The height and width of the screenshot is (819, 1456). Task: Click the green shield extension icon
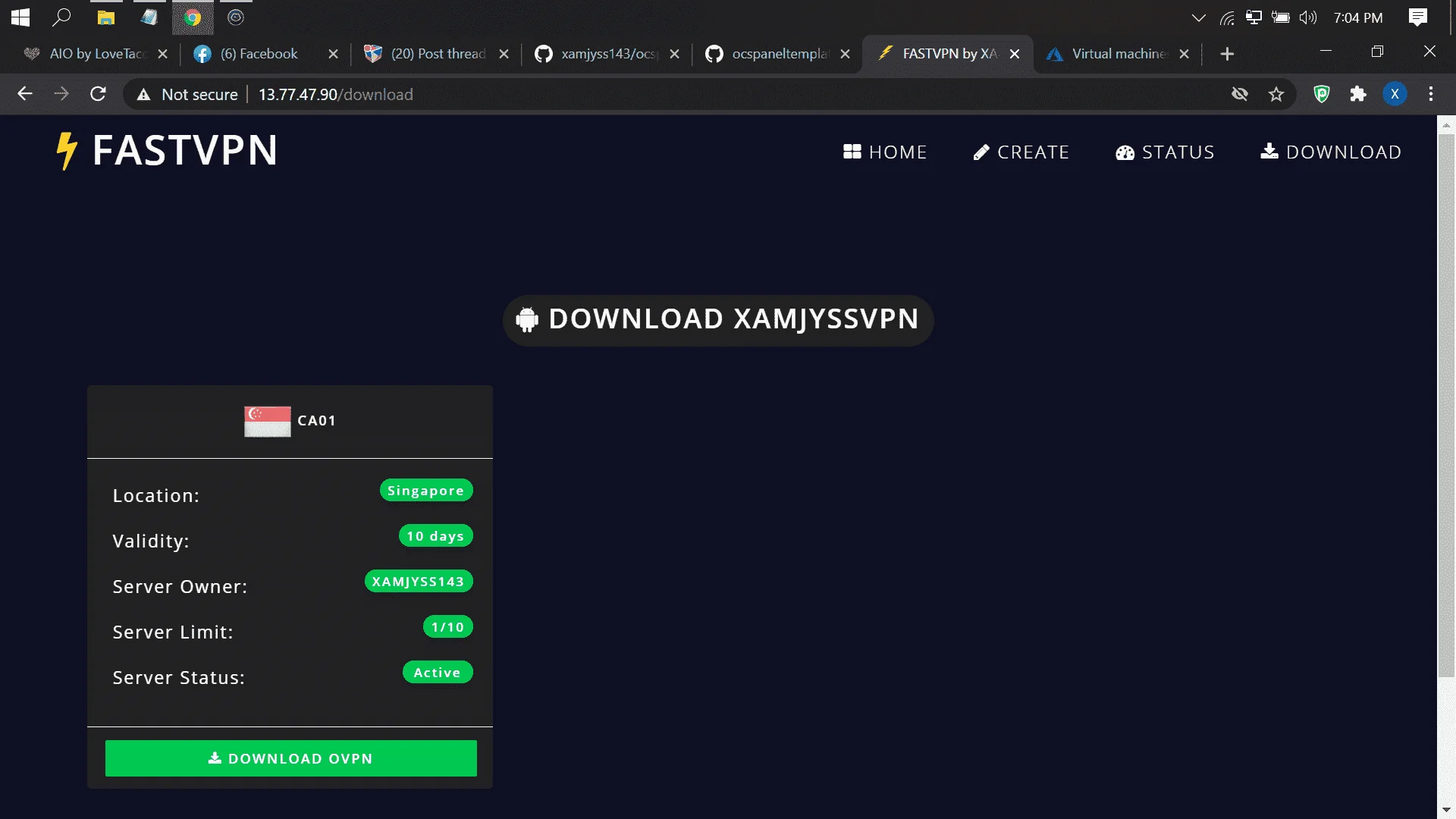click(1322, 94)
